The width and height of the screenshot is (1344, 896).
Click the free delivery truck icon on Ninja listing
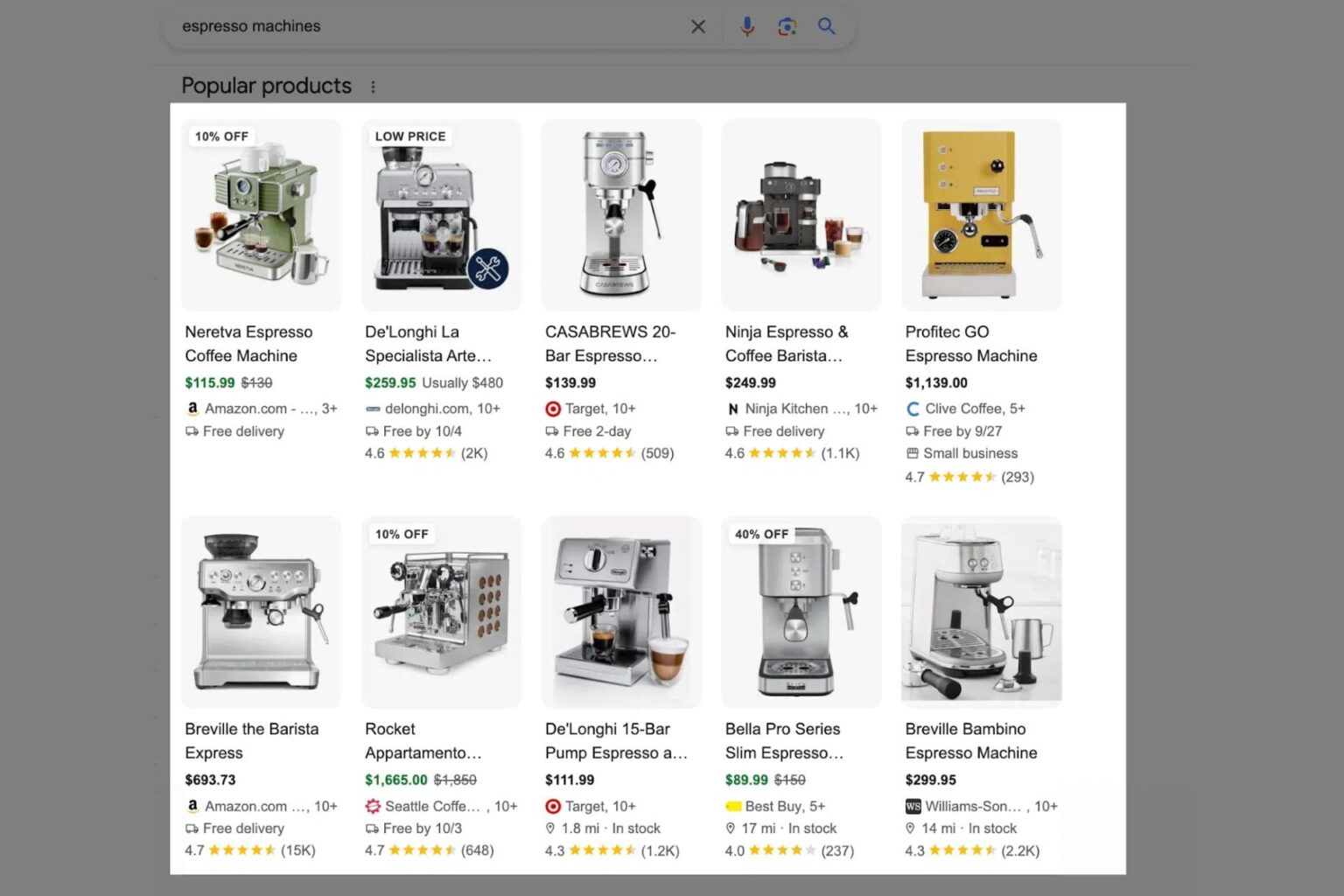(731, 430)
